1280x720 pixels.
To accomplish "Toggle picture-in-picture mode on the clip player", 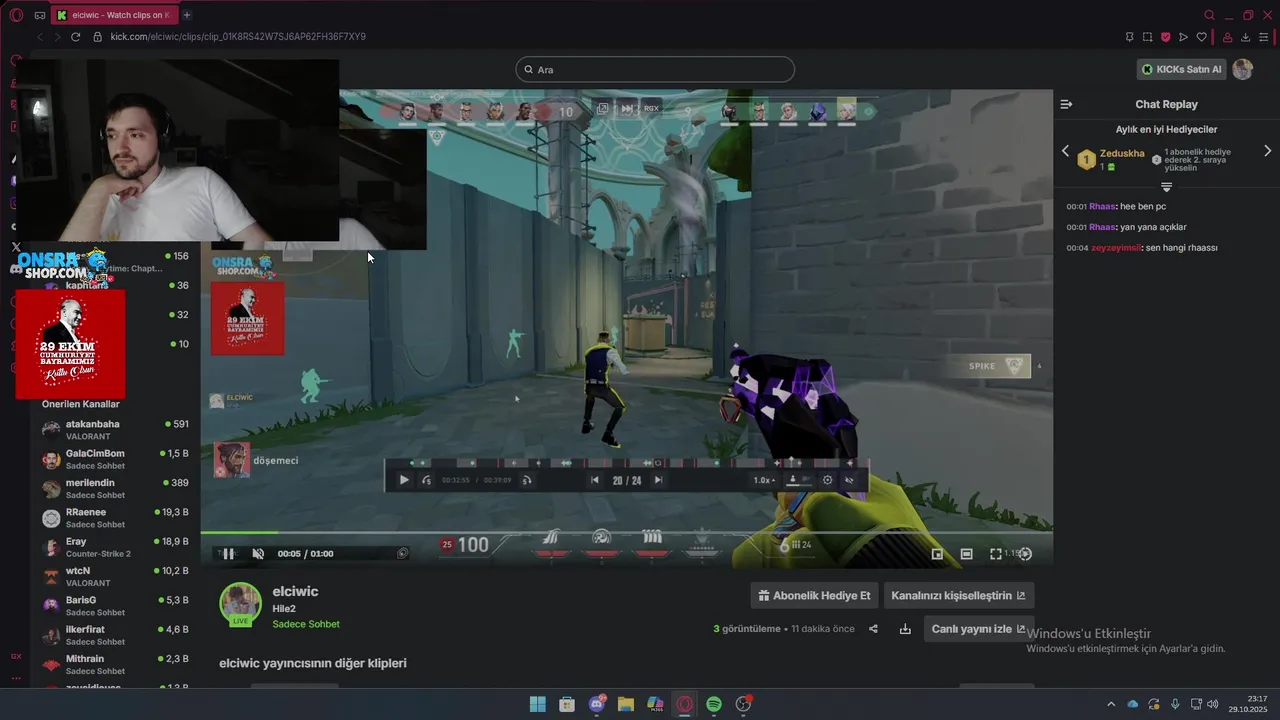I will (x=937, y=553).
